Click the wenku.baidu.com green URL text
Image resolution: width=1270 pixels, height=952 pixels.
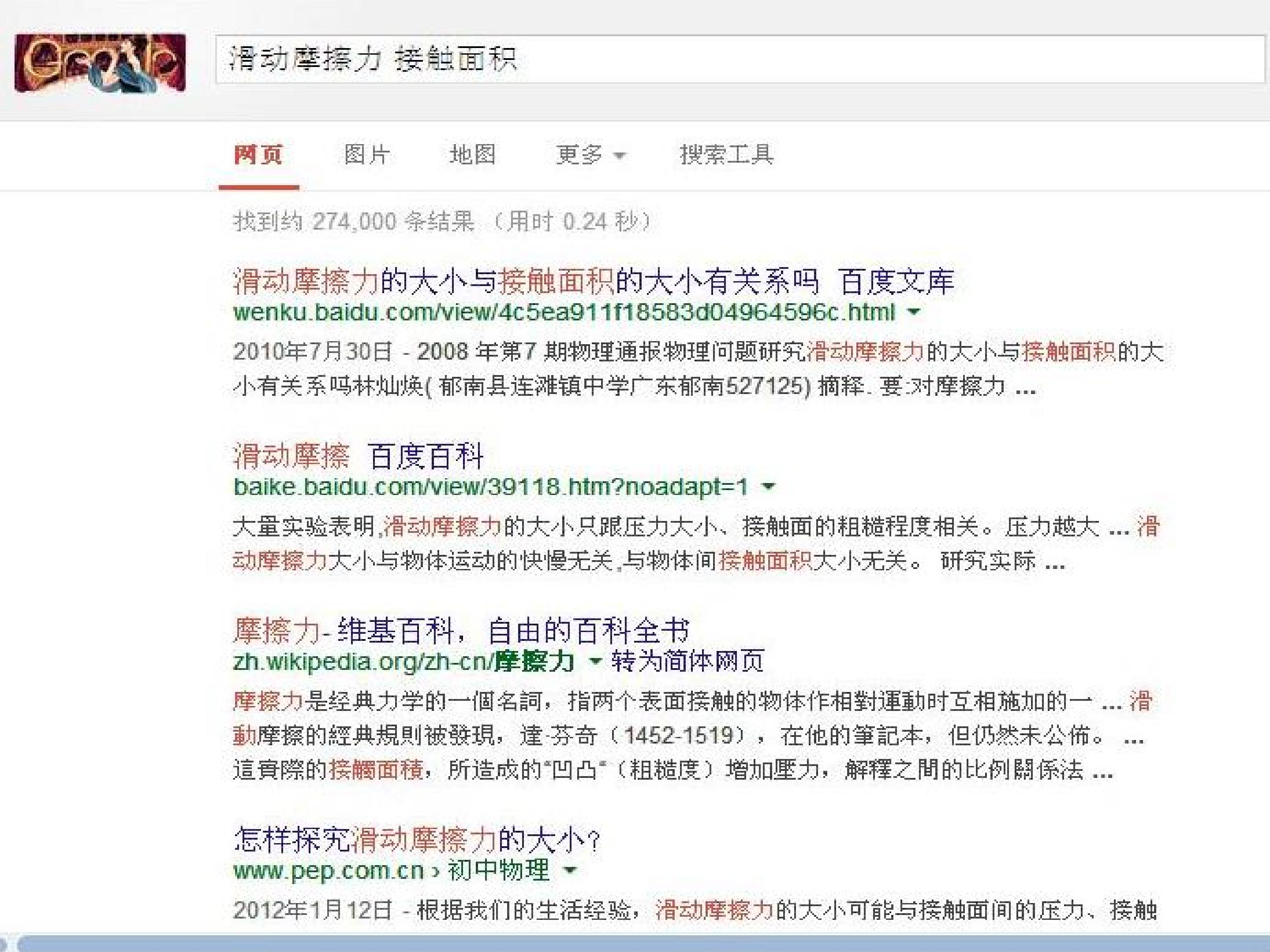click(564, 312)
